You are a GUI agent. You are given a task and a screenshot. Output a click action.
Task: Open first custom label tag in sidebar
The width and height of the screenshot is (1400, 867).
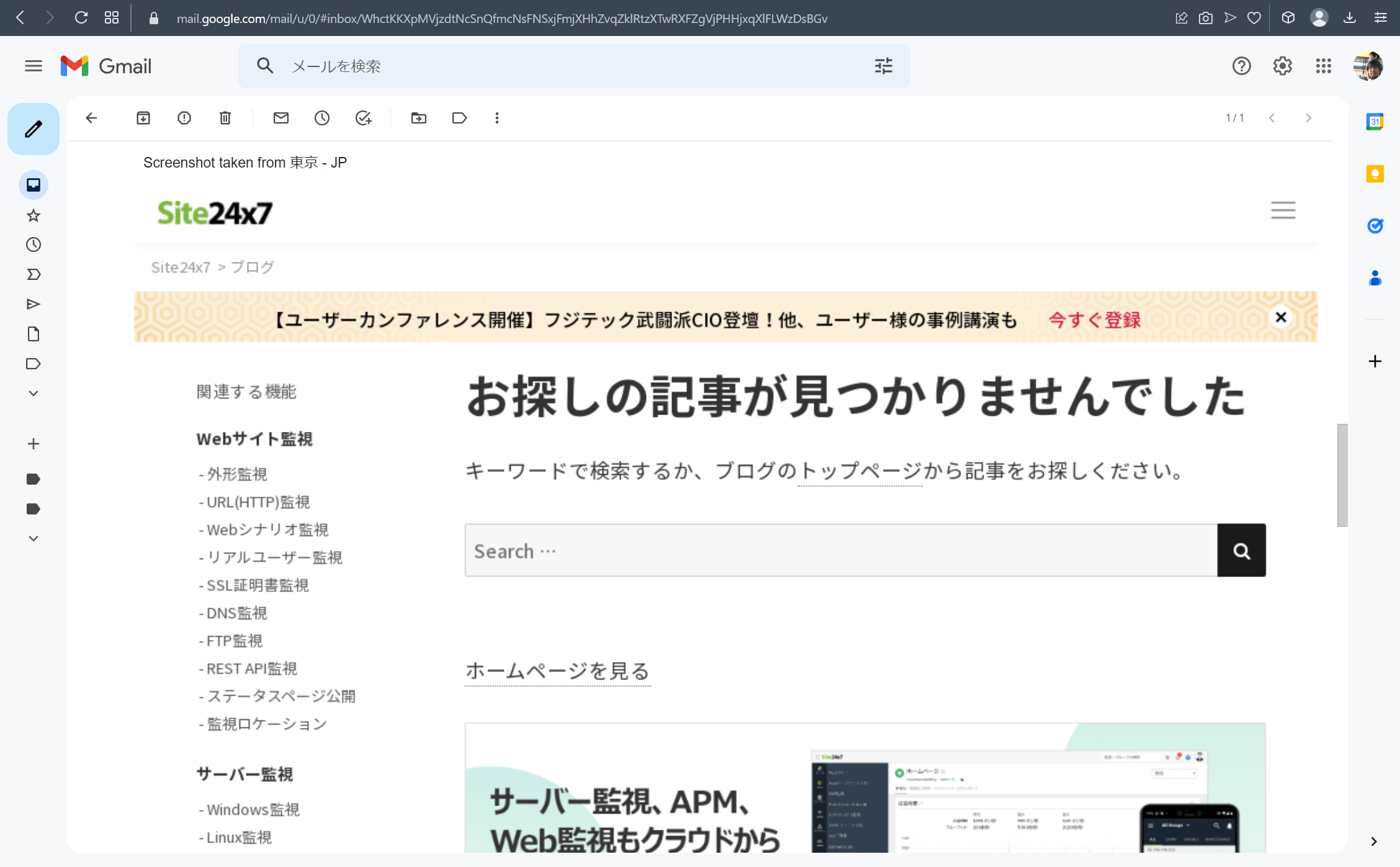(34, 479)
